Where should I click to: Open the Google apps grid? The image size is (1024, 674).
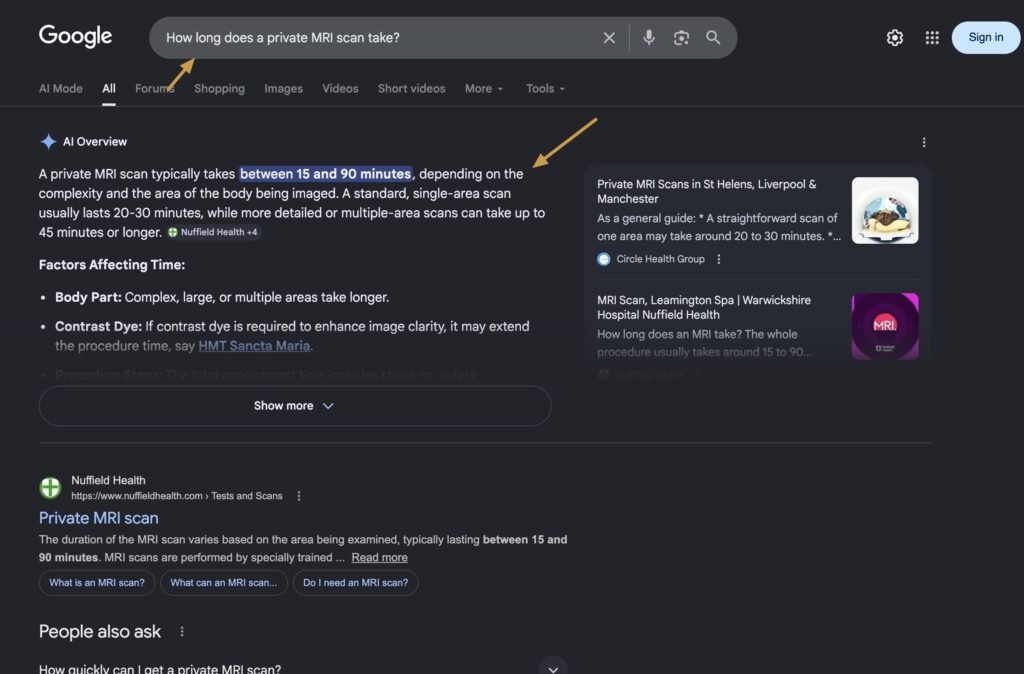click(932, 38)
